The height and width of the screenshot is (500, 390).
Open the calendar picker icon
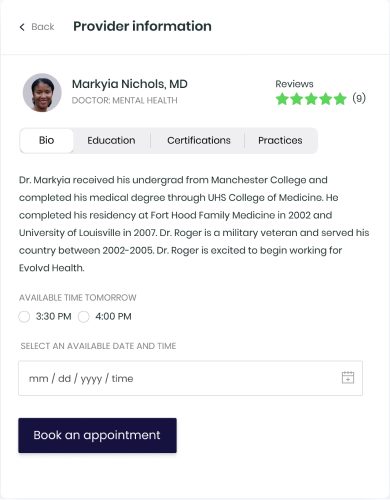[x=348, y=378]
